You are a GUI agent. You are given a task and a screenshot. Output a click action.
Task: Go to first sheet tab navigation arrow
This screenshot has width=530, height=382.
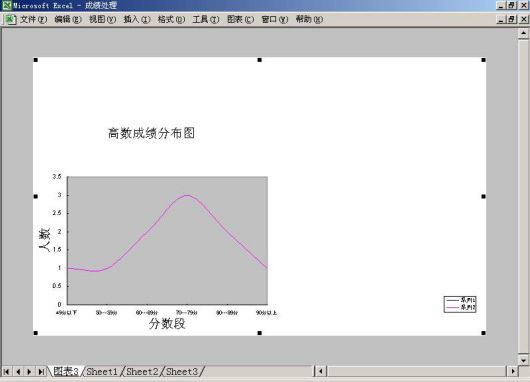click(x=6, y=372)
